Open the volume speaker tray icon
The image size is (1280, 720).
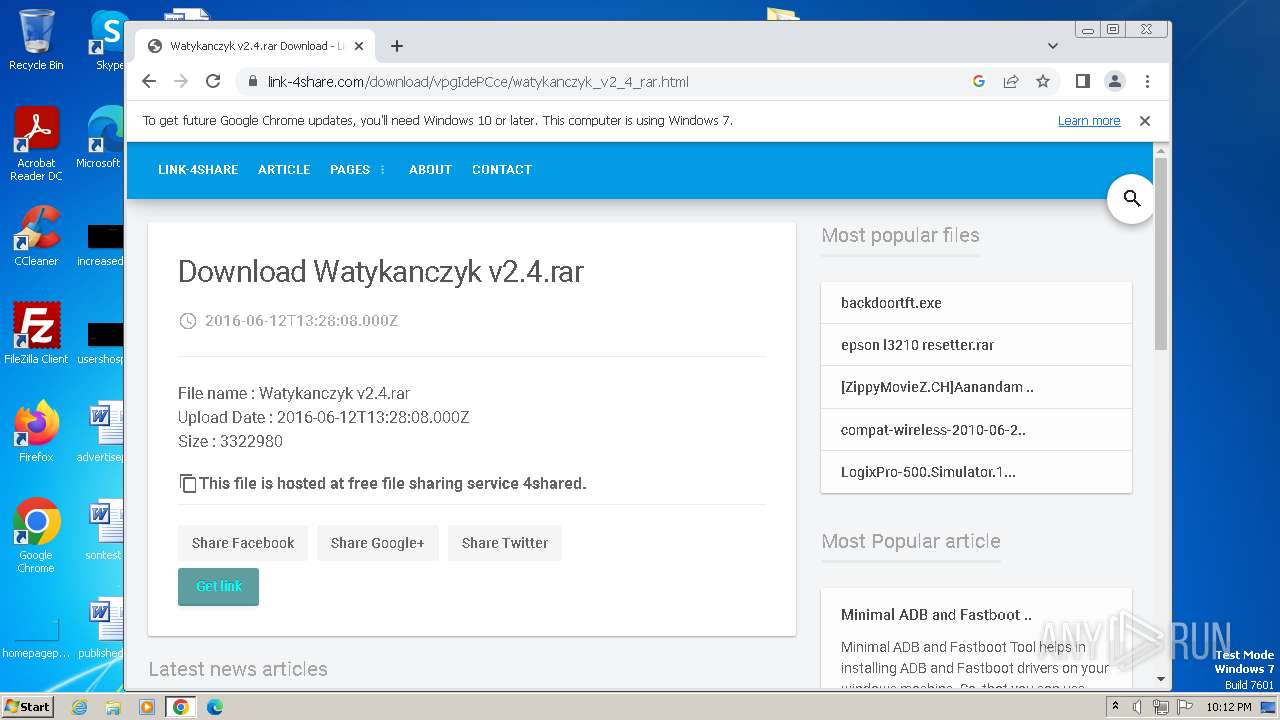(x=1138, y=707)
